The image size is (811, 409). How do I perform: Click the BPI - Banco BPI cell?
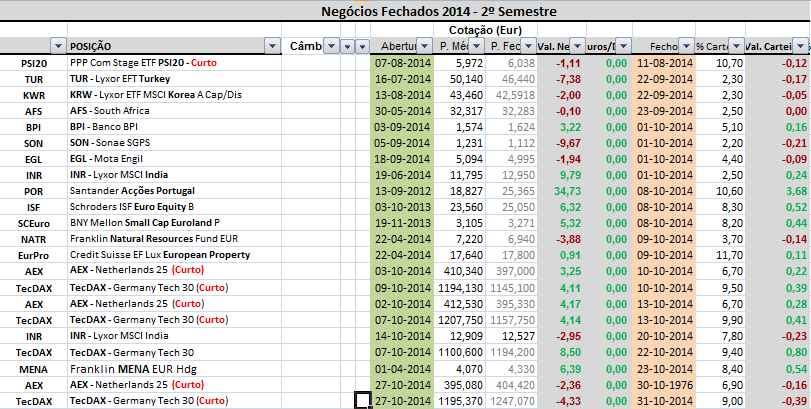[x=174, y=127]
